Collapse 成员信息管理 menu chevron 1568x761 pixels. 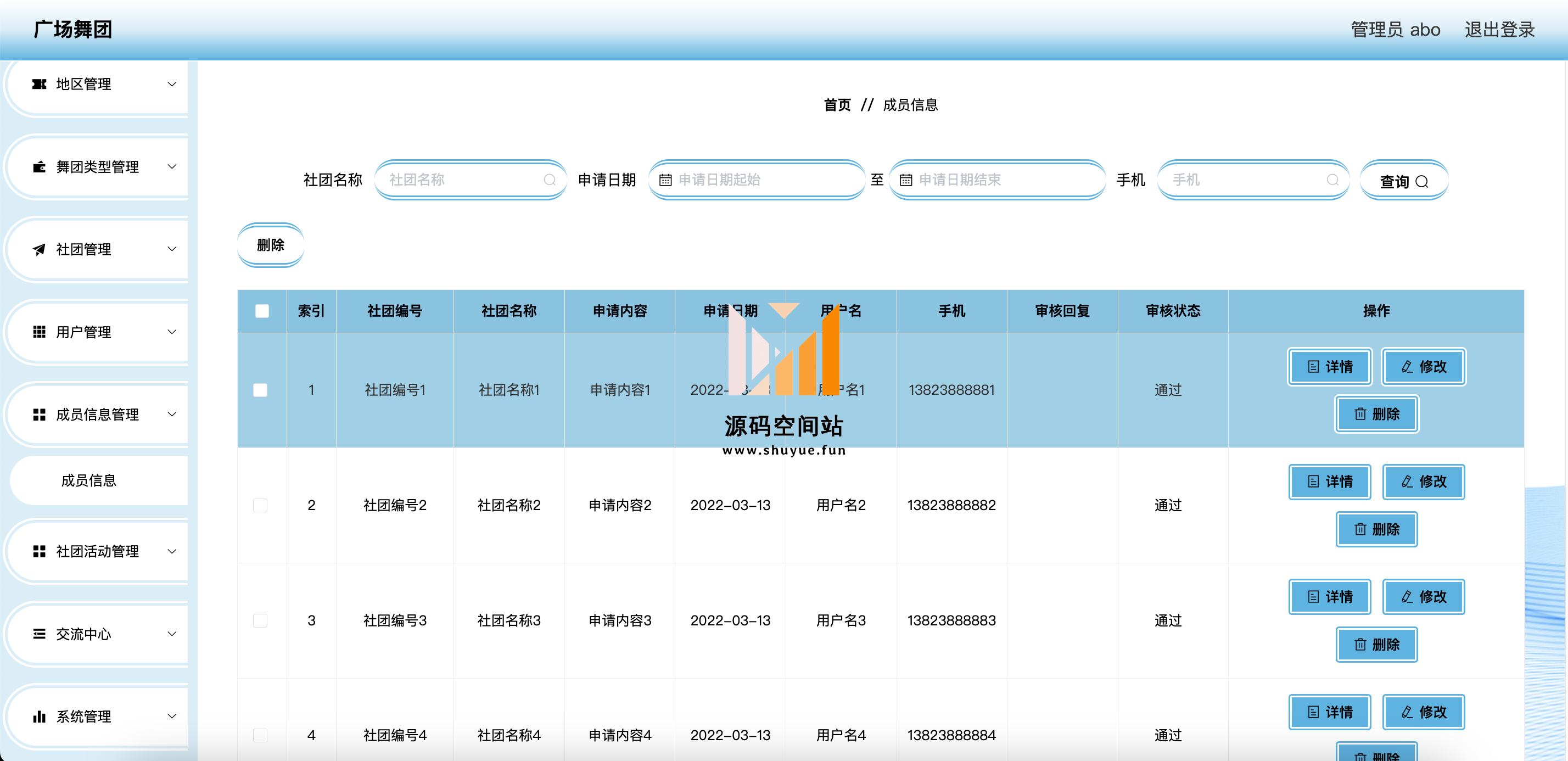pos(172,414)
